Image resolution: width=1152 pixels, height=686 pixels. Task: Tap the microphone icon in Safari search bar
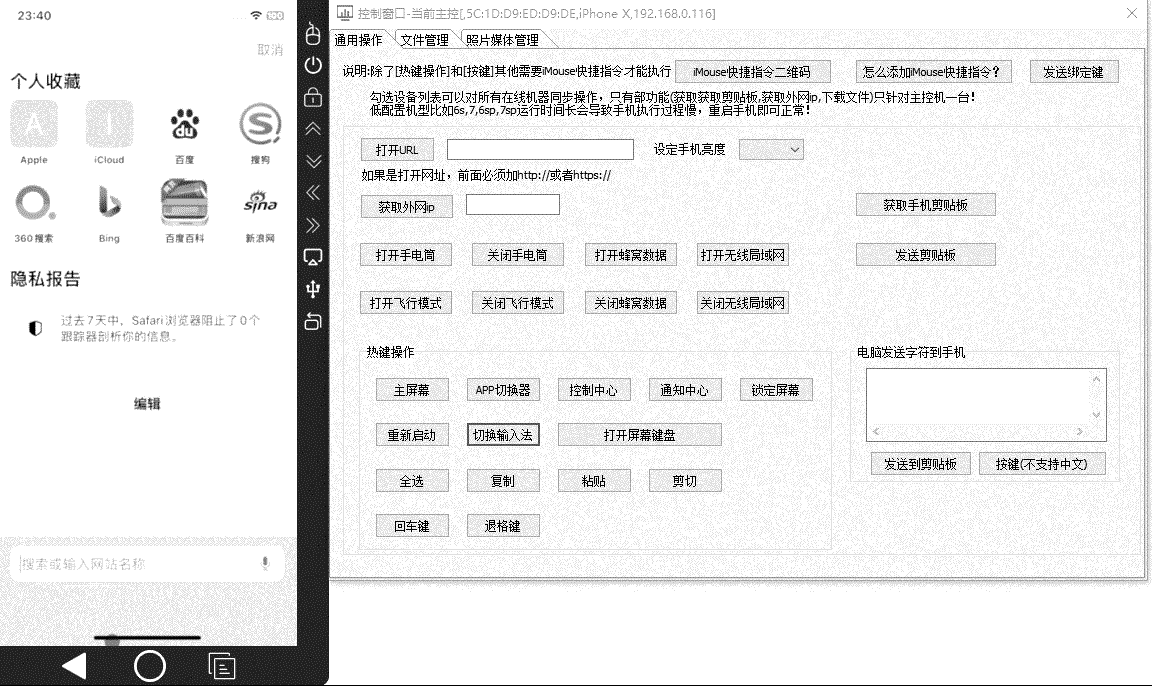(x=265, y=563)
